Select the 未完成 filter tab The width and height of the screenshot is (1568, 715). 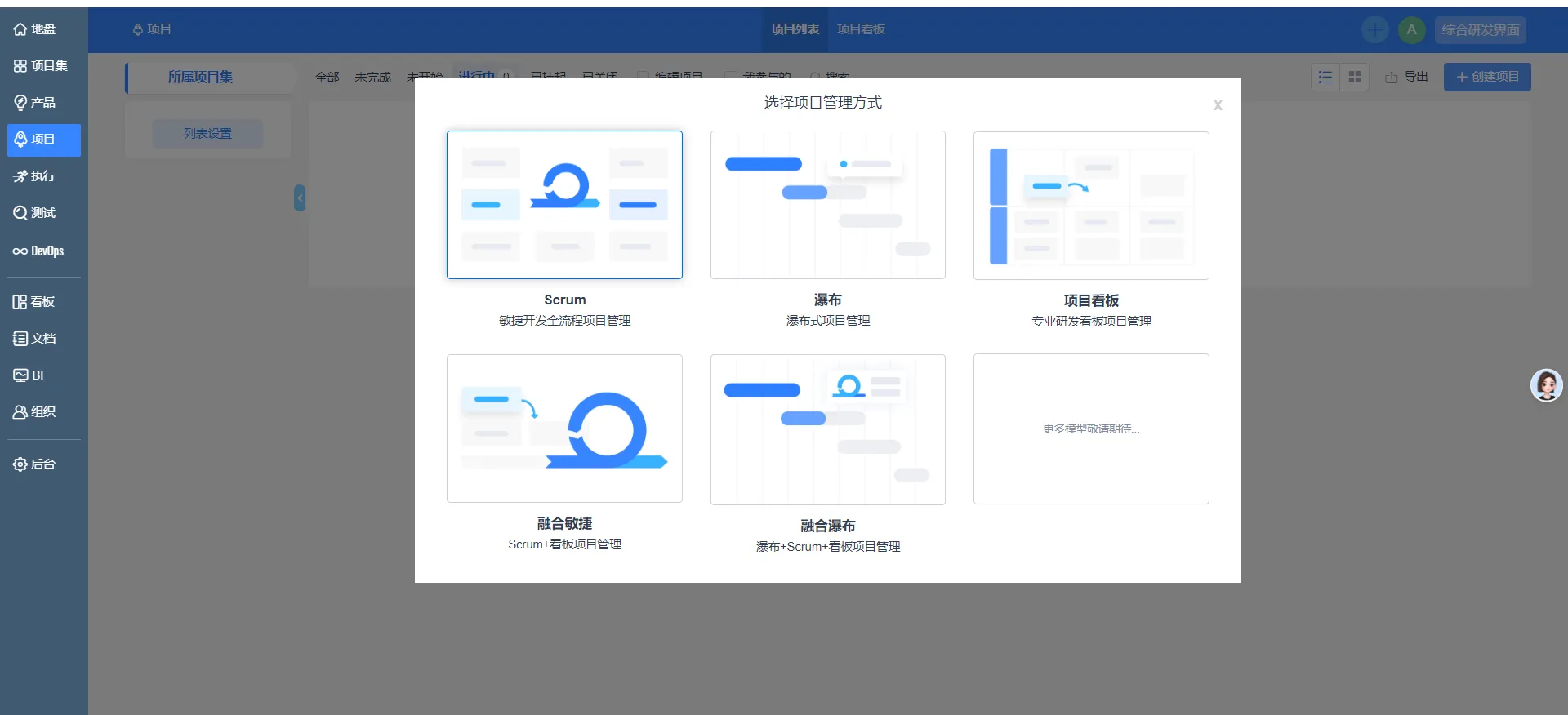click(x=373, y=78)
